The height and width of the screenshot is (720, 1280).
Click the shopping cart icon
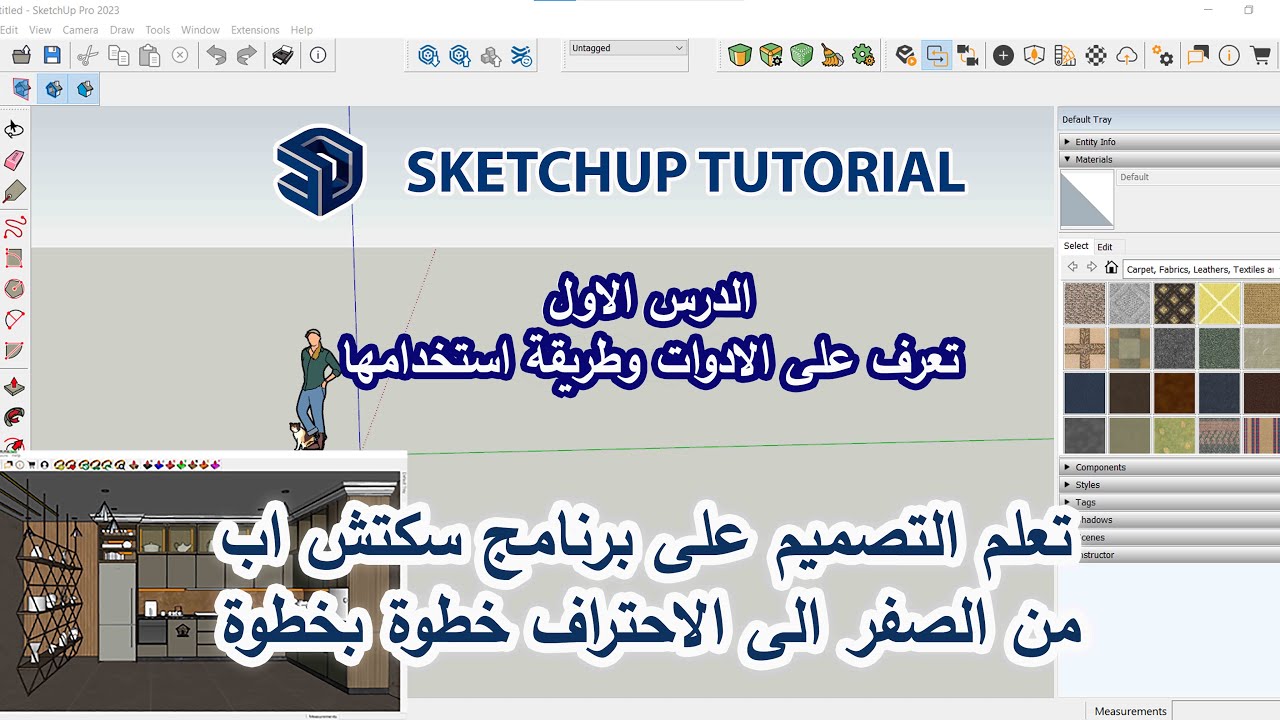point(1259,56)
